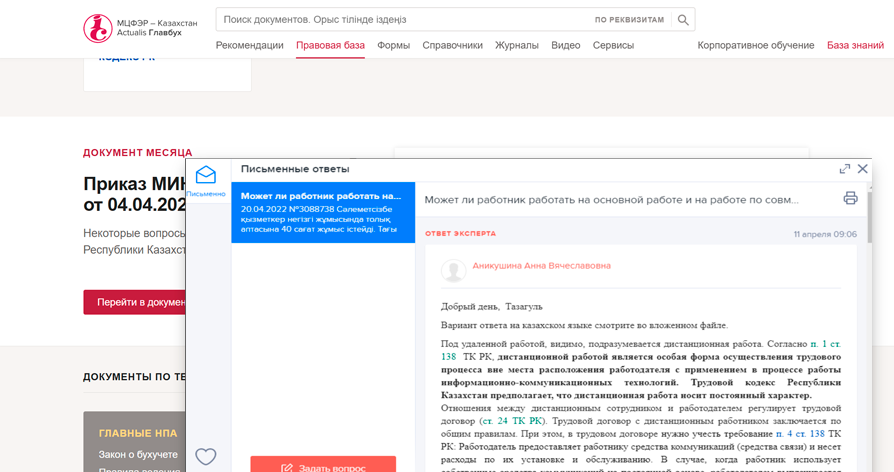Open Корпоративное обучение link
The width and height of the screenshot is (894, 472).
point(755,46)
